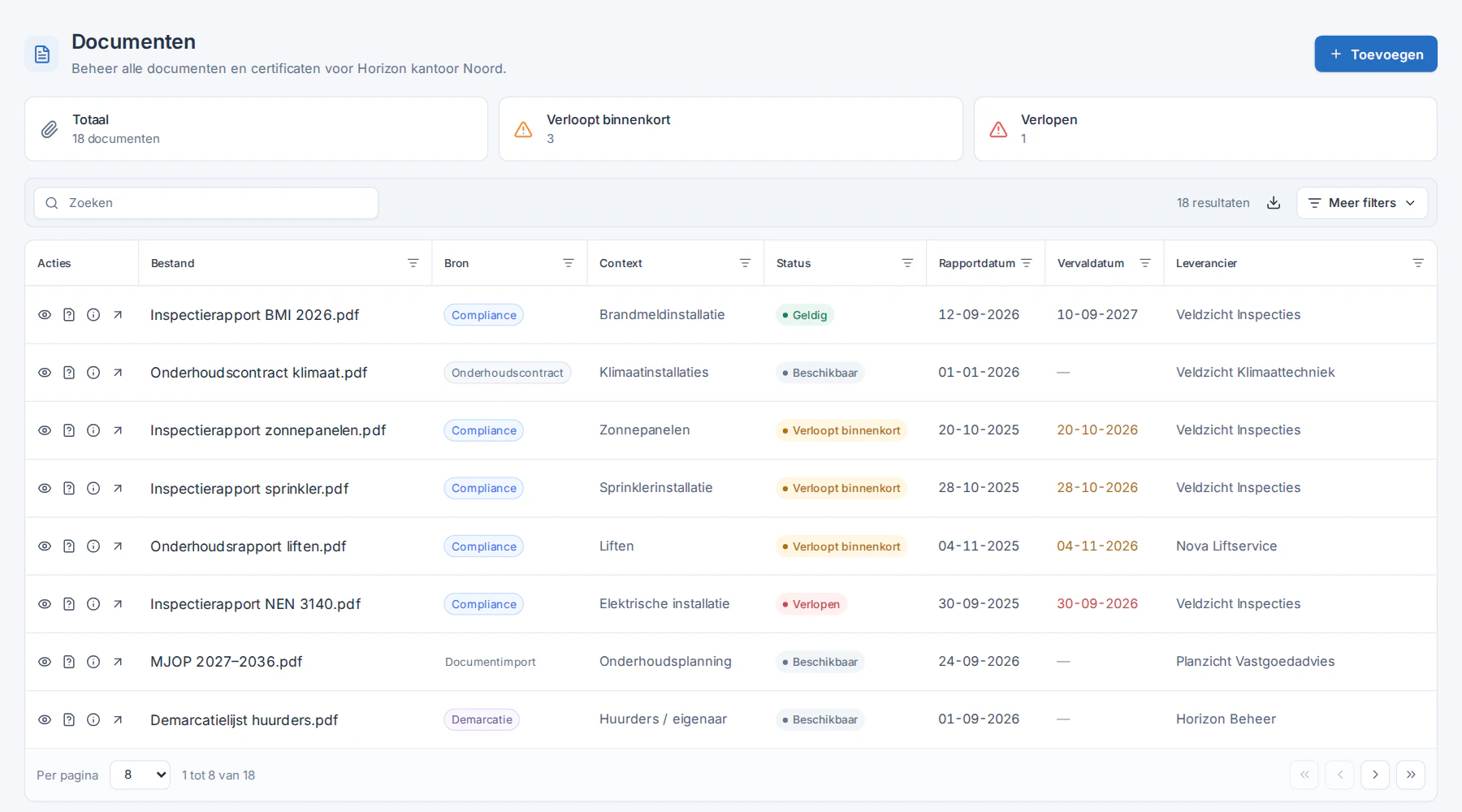The image size is (1462, 812).
Task: Filter the Status column
Action: click(x=907, y=263)
